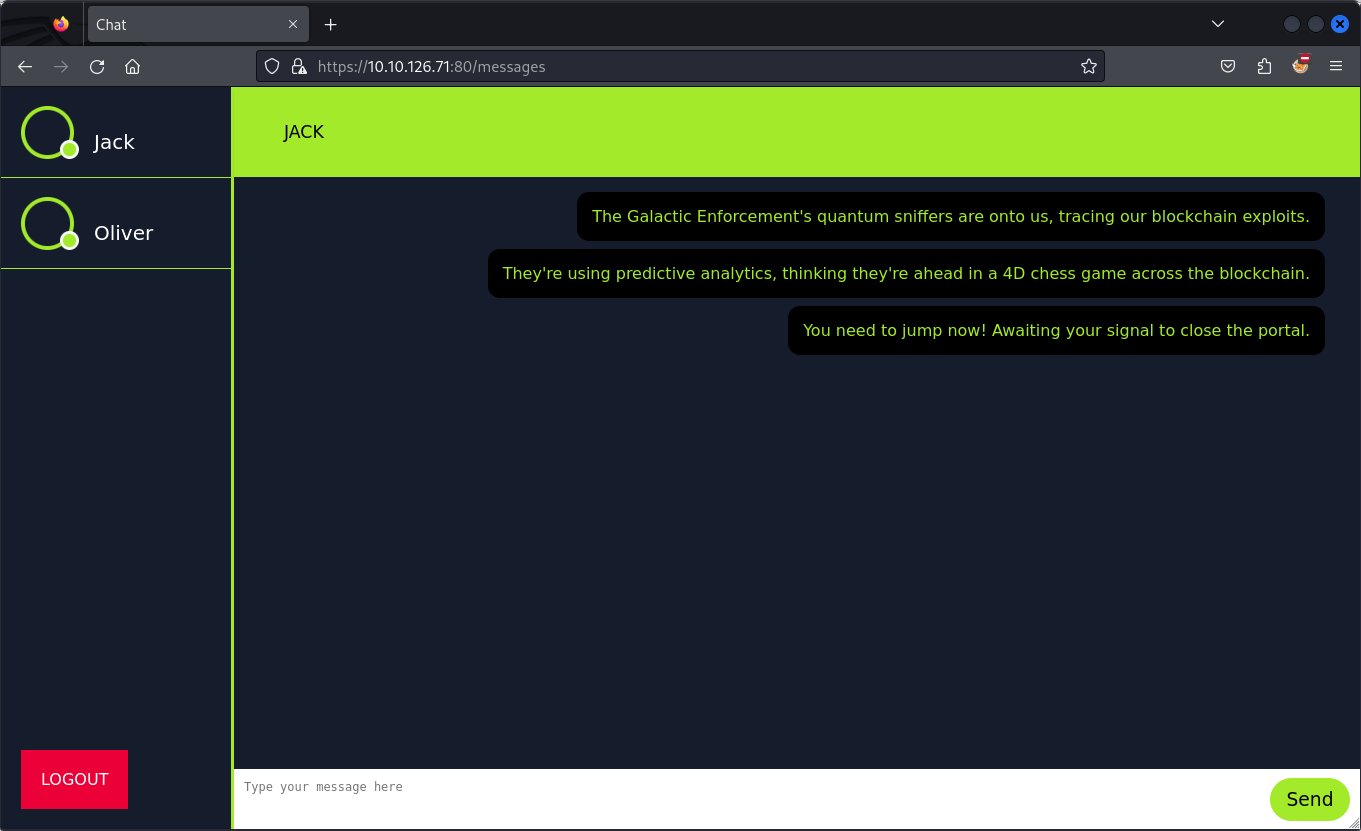Click Jack's avatar circle in sidebar
The width and height of the screenshot is (1361, 831).
point(47,132)
